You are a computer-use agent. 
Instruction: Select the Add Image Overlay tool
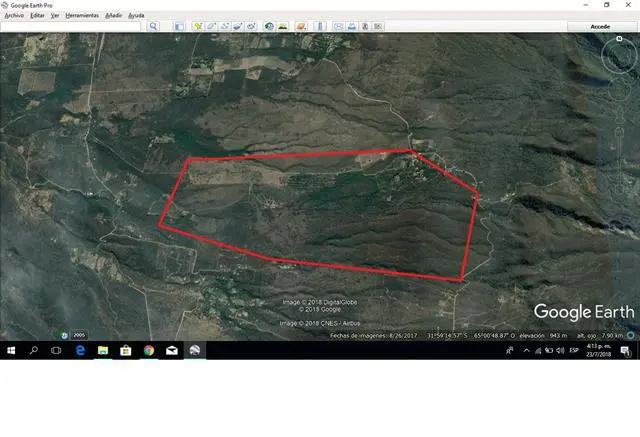(x=238, y=27)
